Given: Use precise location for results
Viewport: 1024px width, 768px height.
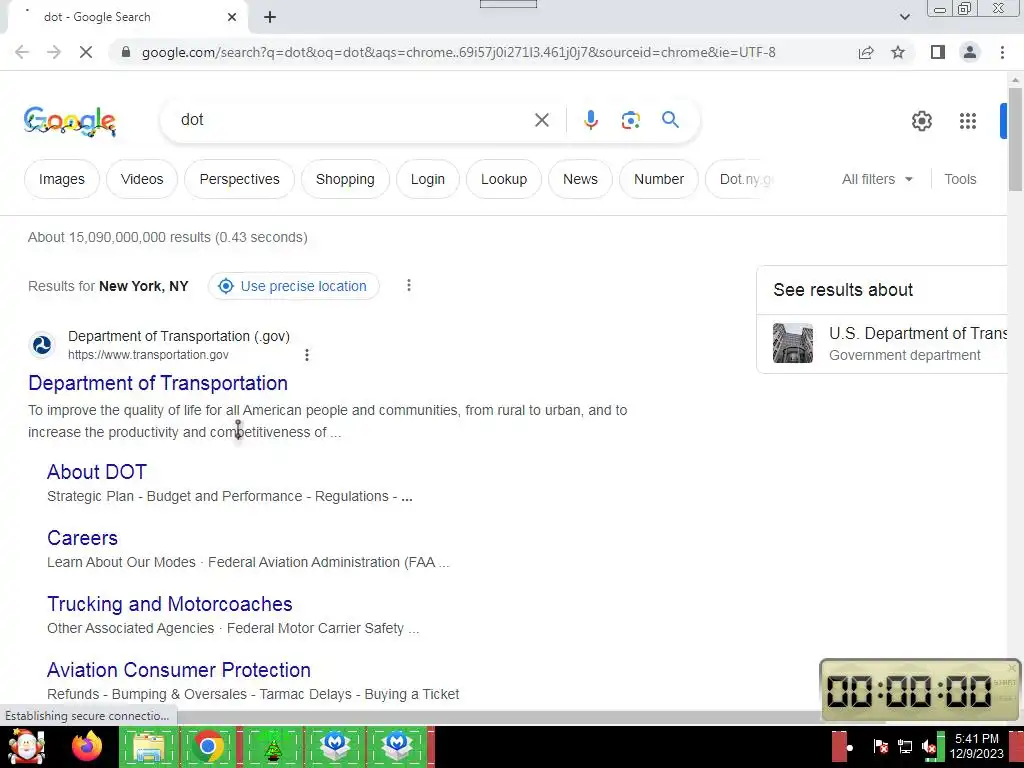Looking at the screenshot, I should click(x=293, y=286).
